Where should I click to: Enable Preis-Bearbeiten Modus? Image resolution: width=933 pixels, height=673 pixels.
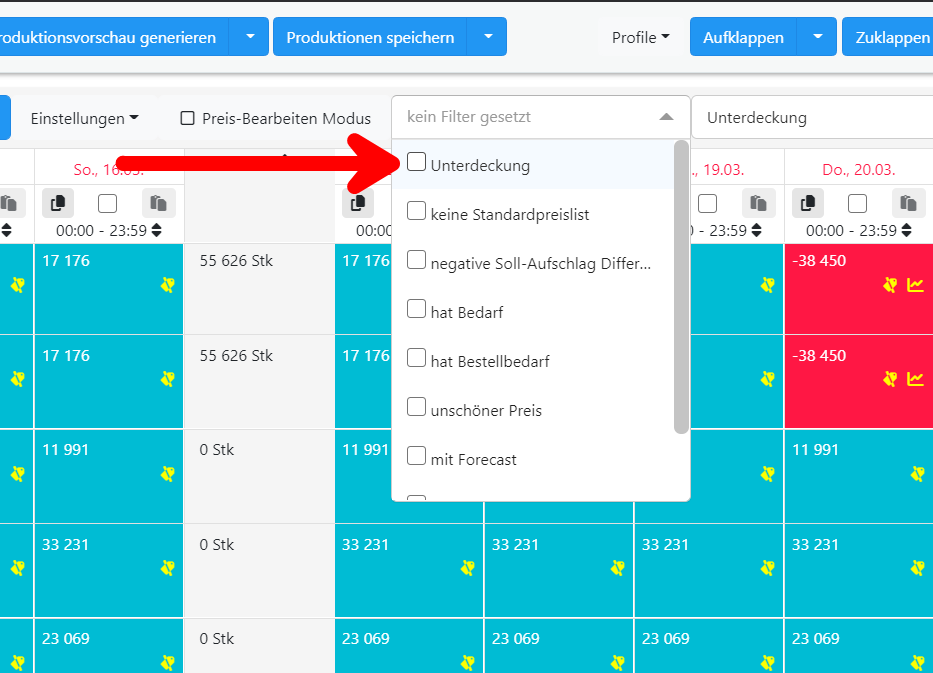pyautogui.click(x=188, y=118)
